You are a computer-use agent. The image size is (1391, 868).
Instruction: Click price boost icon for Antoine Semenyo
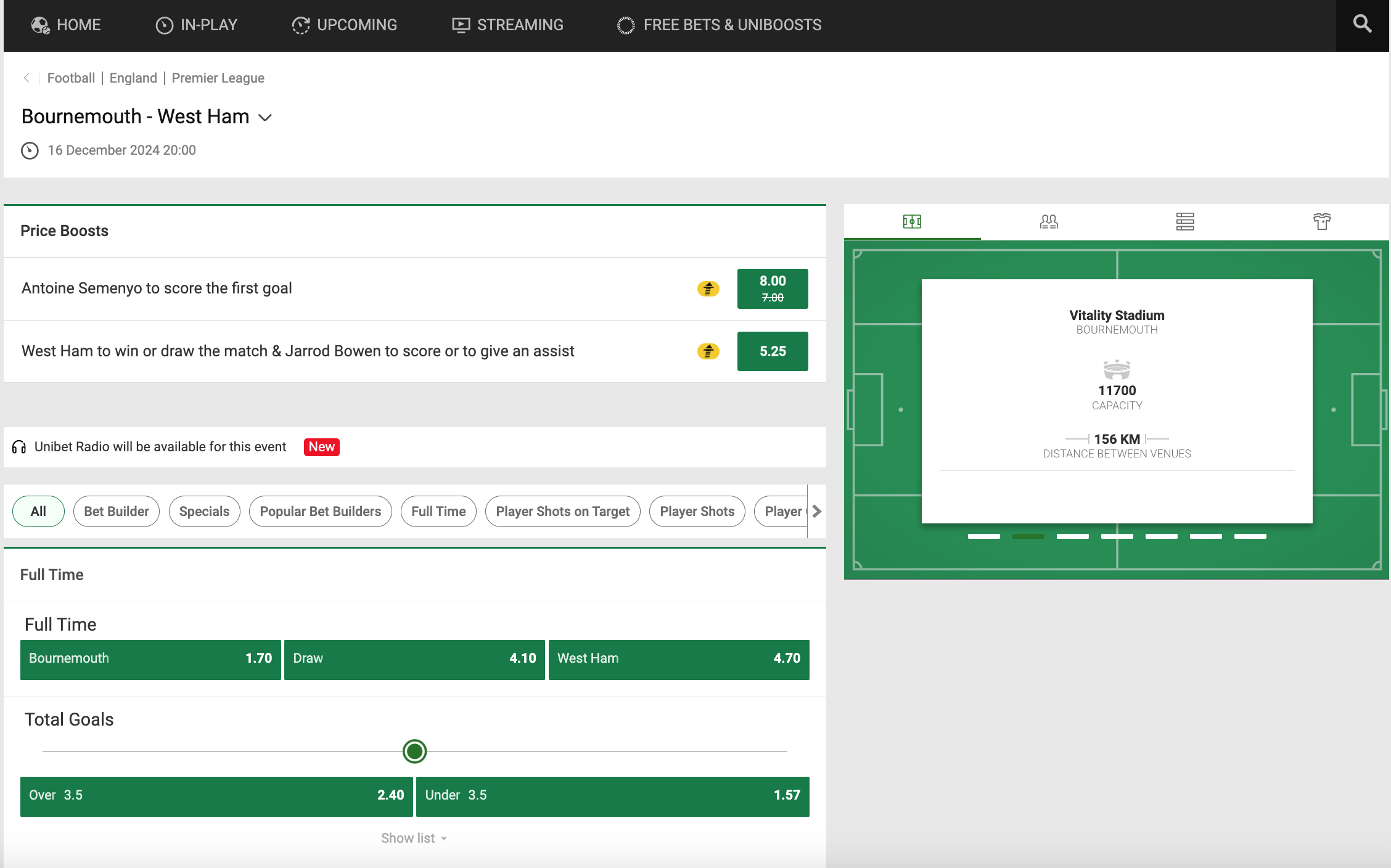click(x=708, y=289)
